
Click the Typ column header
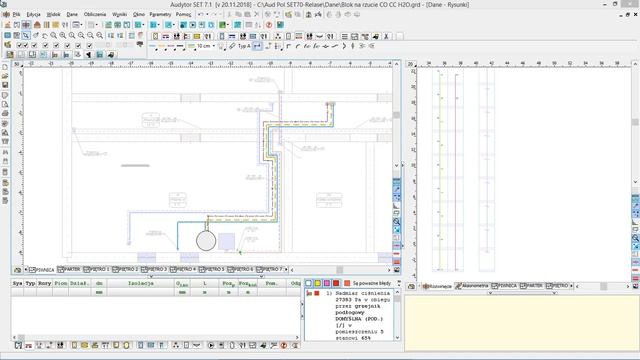pos(30,283)
